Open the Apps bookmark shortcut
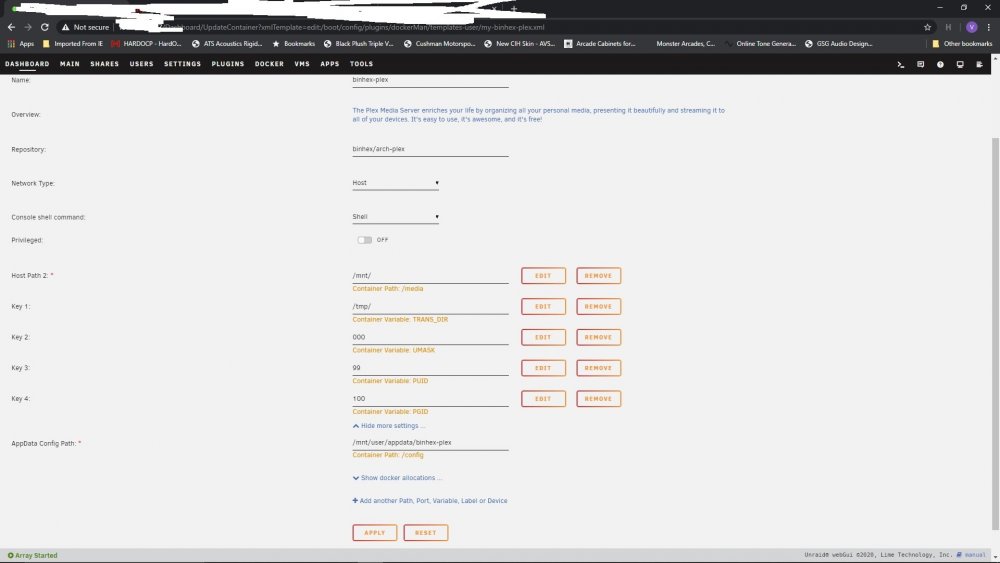Viewport: 1000px width, 563px height. pos(20,44)
